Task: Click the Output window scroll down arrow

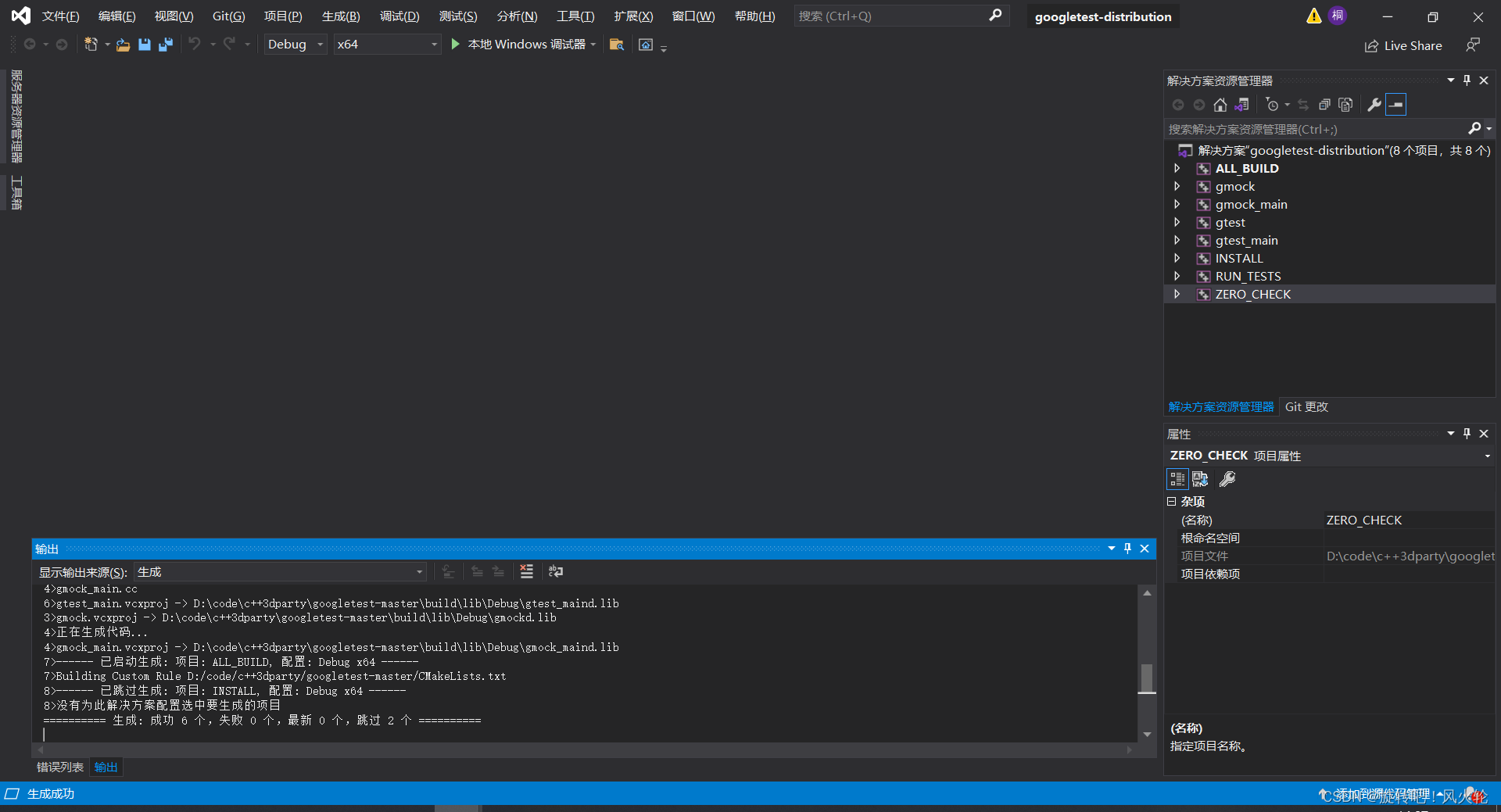Action: click(x=1147, y=734)
